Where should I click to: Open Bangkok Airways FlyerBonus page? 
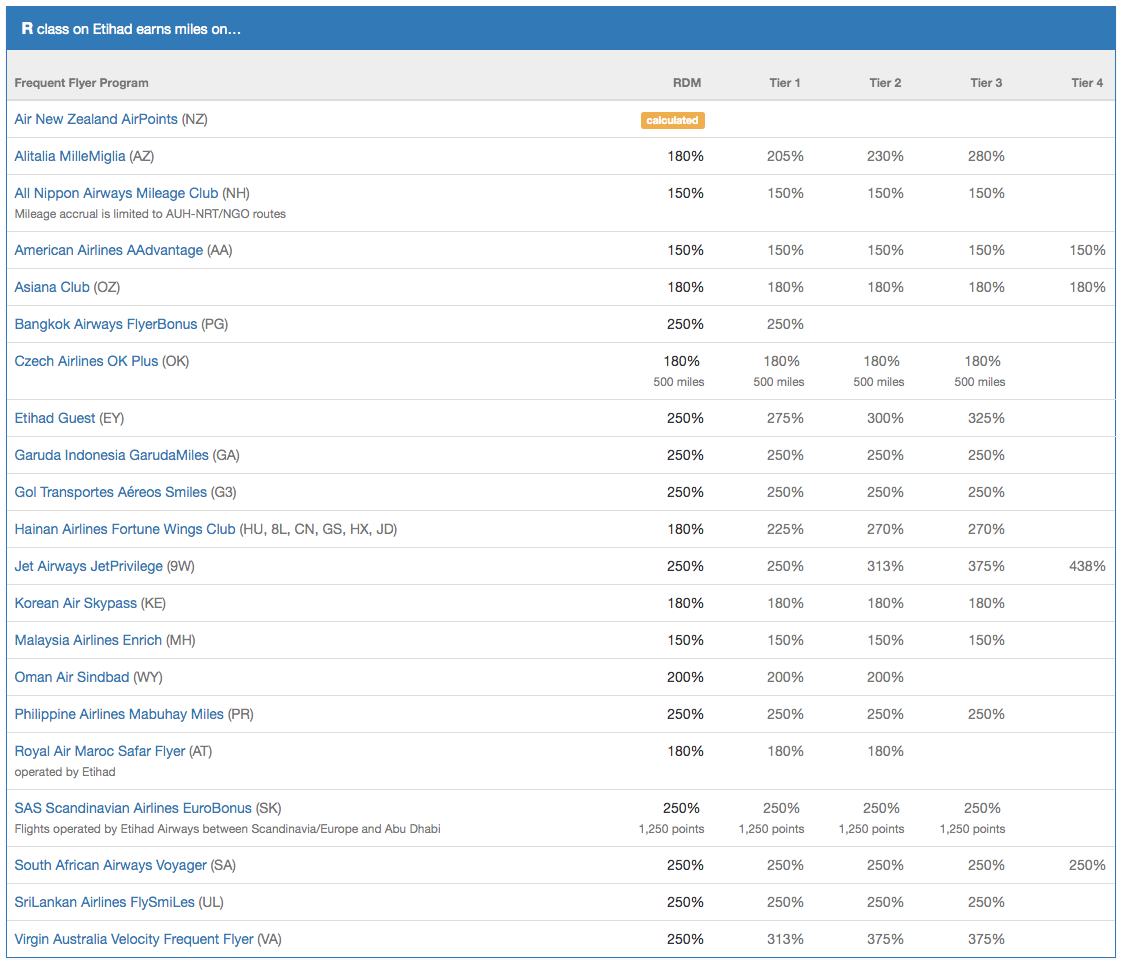pos(106,324)
